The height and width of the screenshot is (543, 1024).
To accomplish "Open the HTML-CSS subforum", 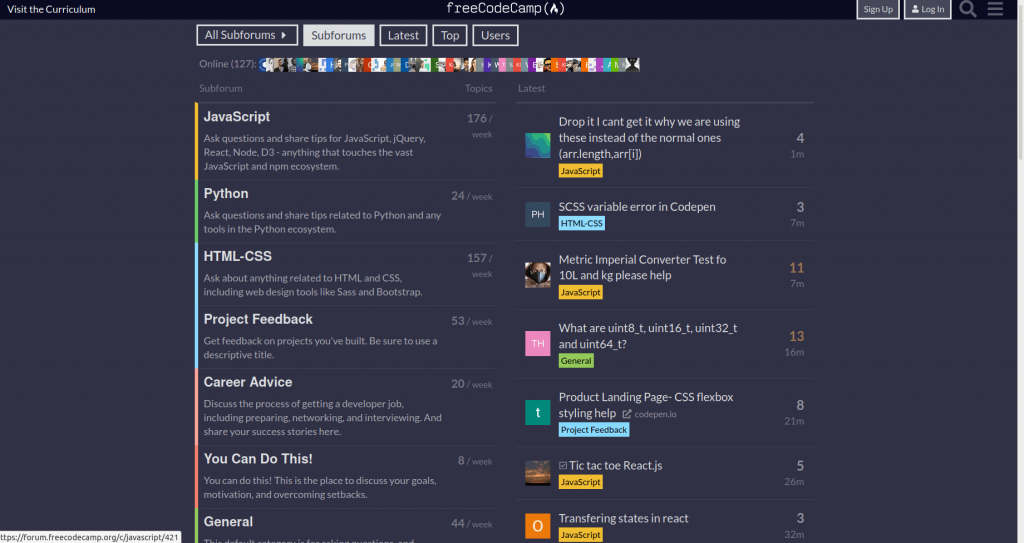I will point(238,257).
